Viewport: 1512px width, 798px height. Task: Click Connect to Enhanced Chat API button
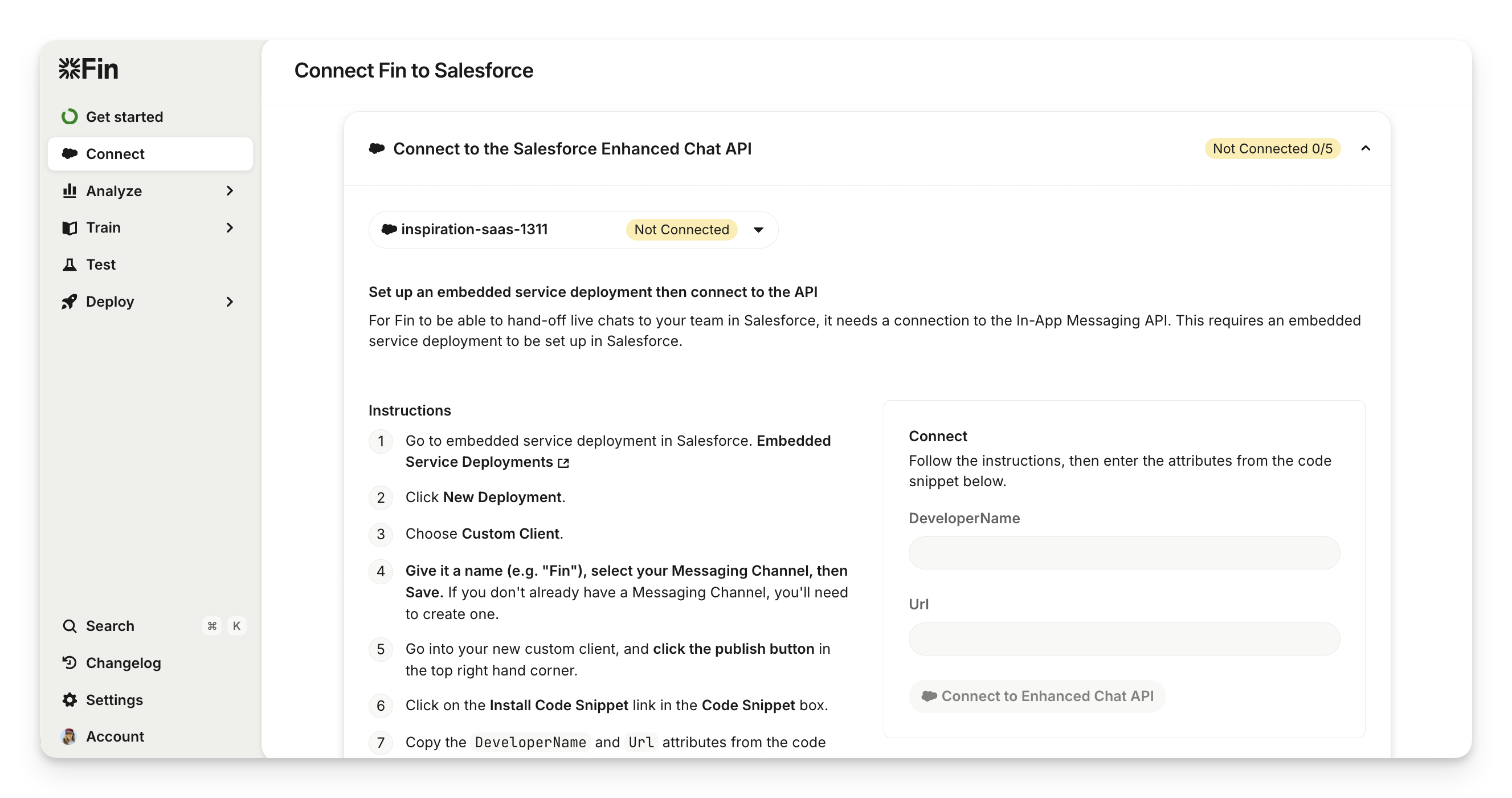pos(1036,697)
